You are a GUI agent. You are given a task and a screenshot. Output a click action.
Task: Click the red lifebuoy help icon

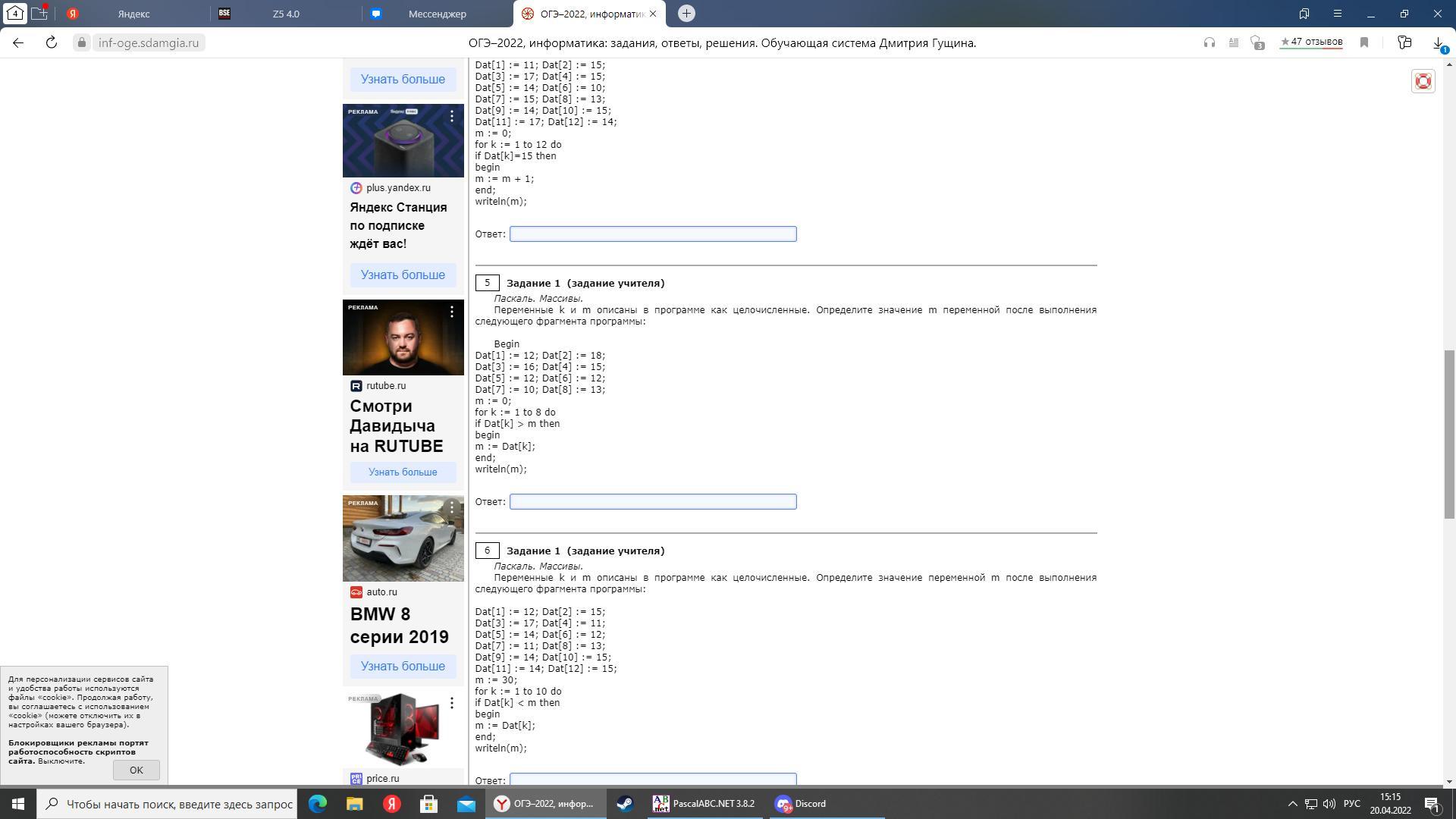click(x=1423, y=81)
